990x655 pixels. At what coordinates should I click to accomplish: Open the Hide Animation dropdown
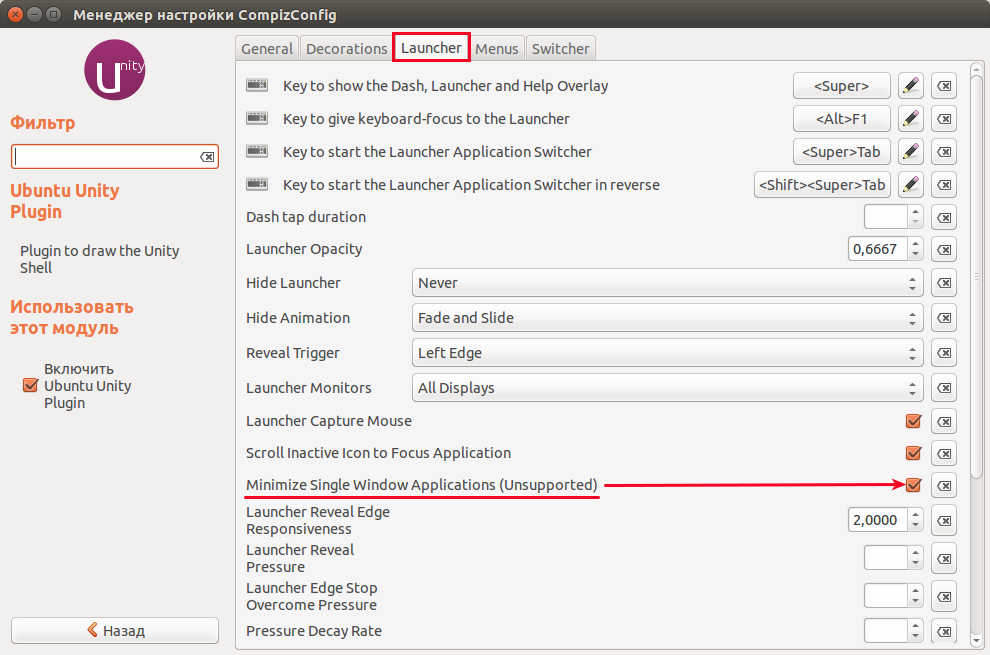(x=667, y=318)
